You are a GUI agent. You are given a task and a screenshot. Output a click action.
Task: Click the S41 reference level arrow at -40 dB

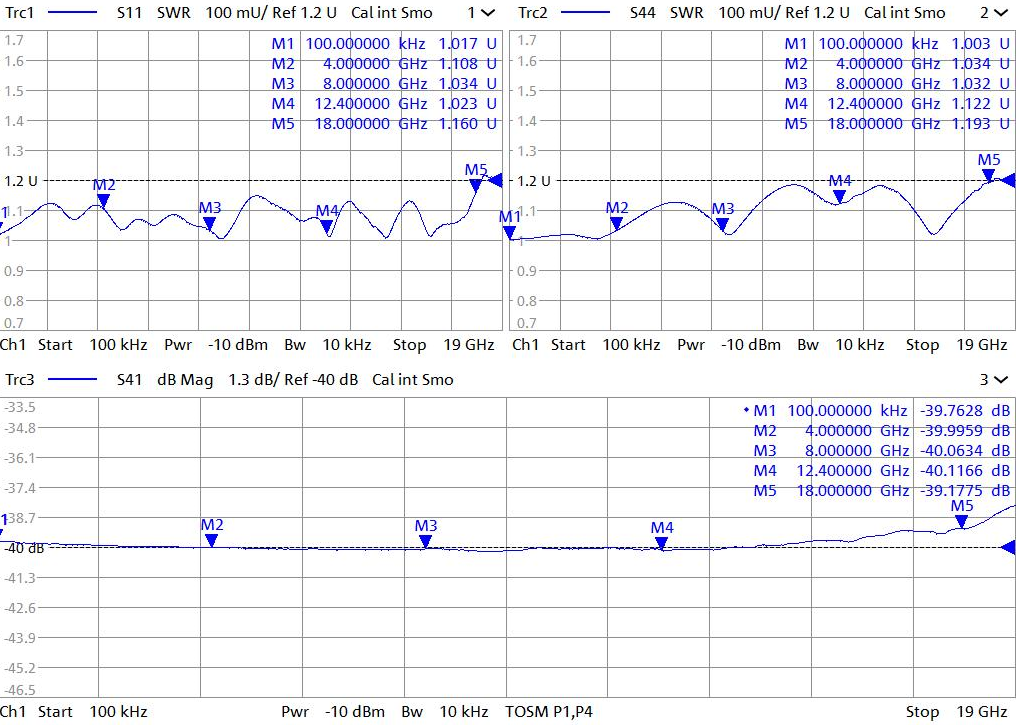[x=1007, y=547]
